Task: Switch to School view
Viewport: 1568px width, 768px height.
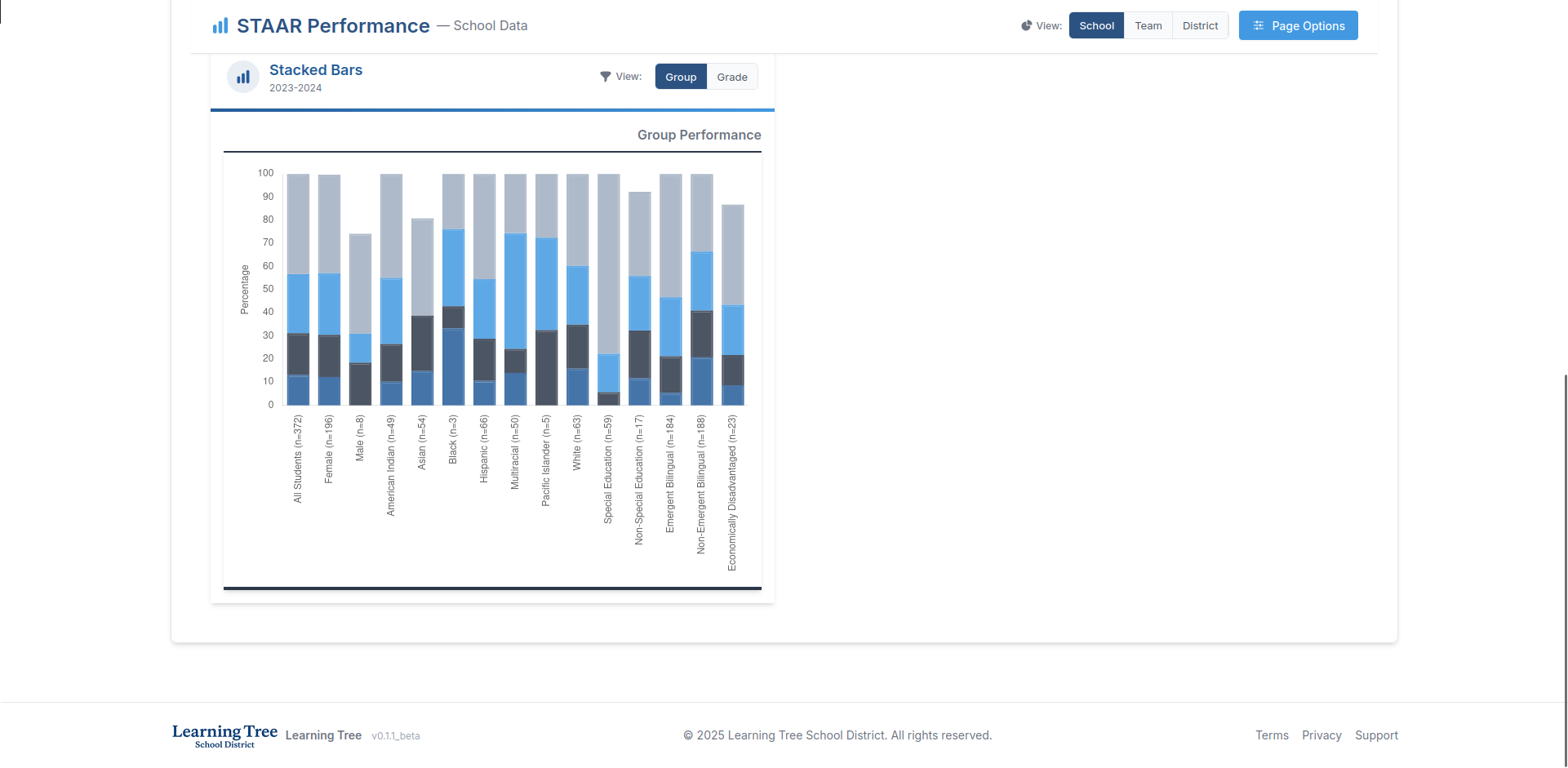Action: point(1096,26)
